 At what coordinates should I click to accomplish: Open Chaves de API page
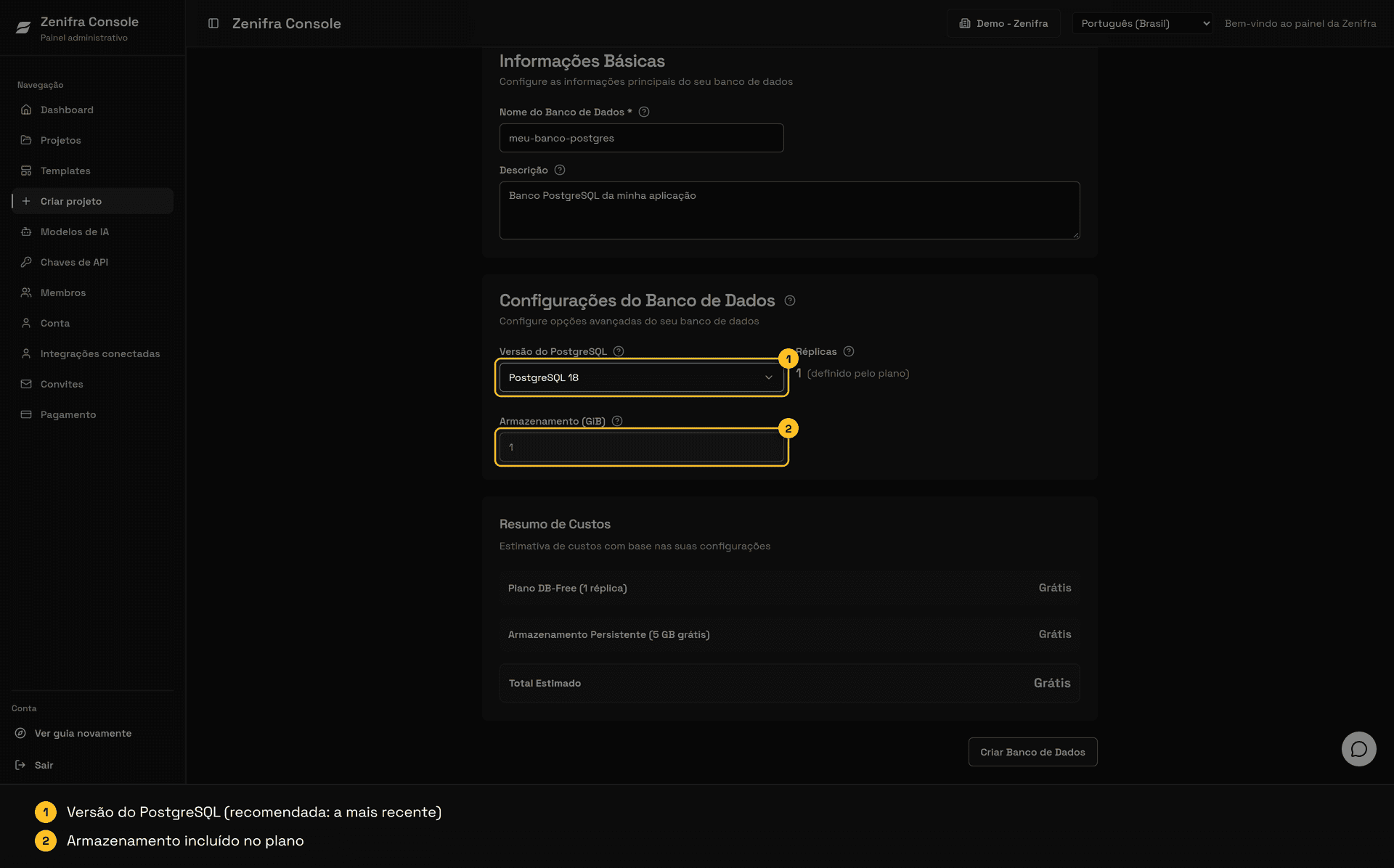tap(93, 262)
